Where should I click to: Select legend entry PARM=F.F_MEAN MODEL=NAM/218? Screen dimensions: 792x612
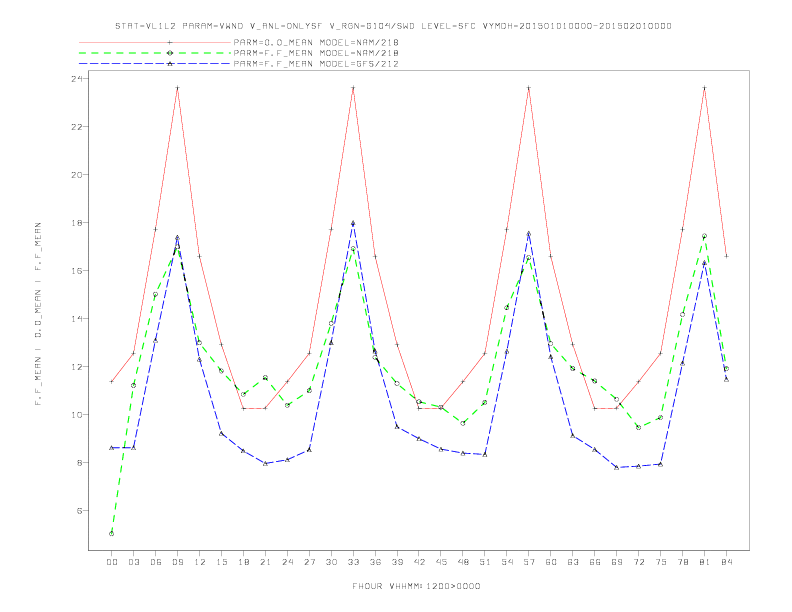pyautogui.click(x=316, y=53)
